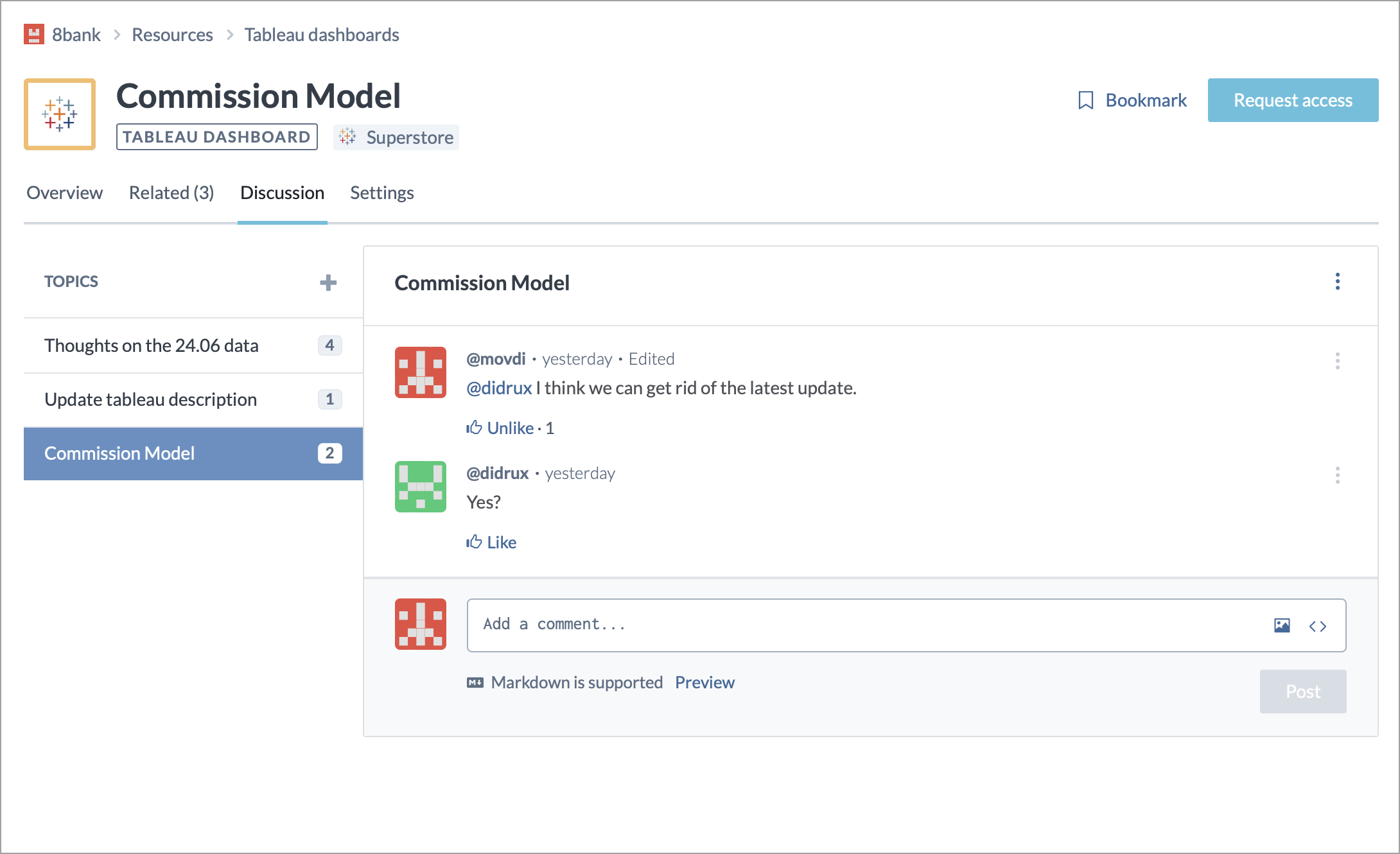Switch to the Overview tab
The image size is (1400, 854).
click(64, 193)
